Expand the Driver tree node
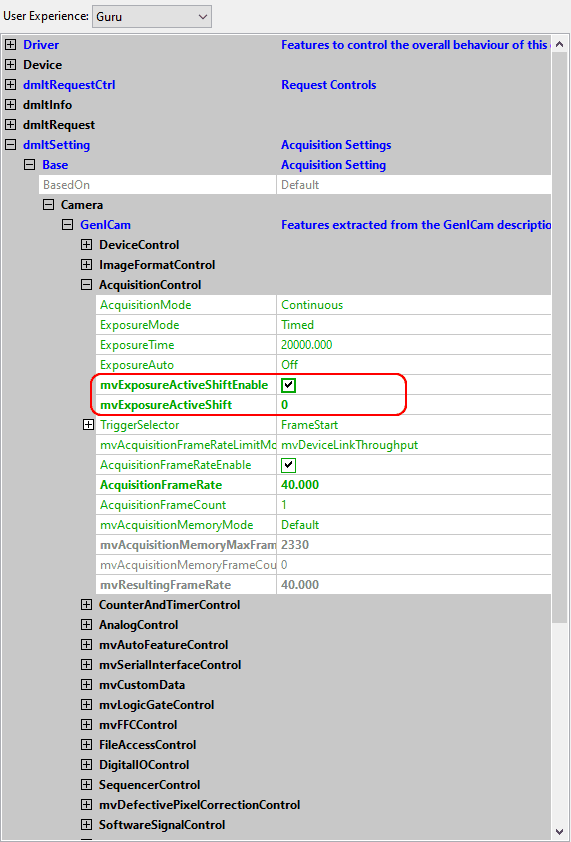571x842 pixels. point(10,45)
